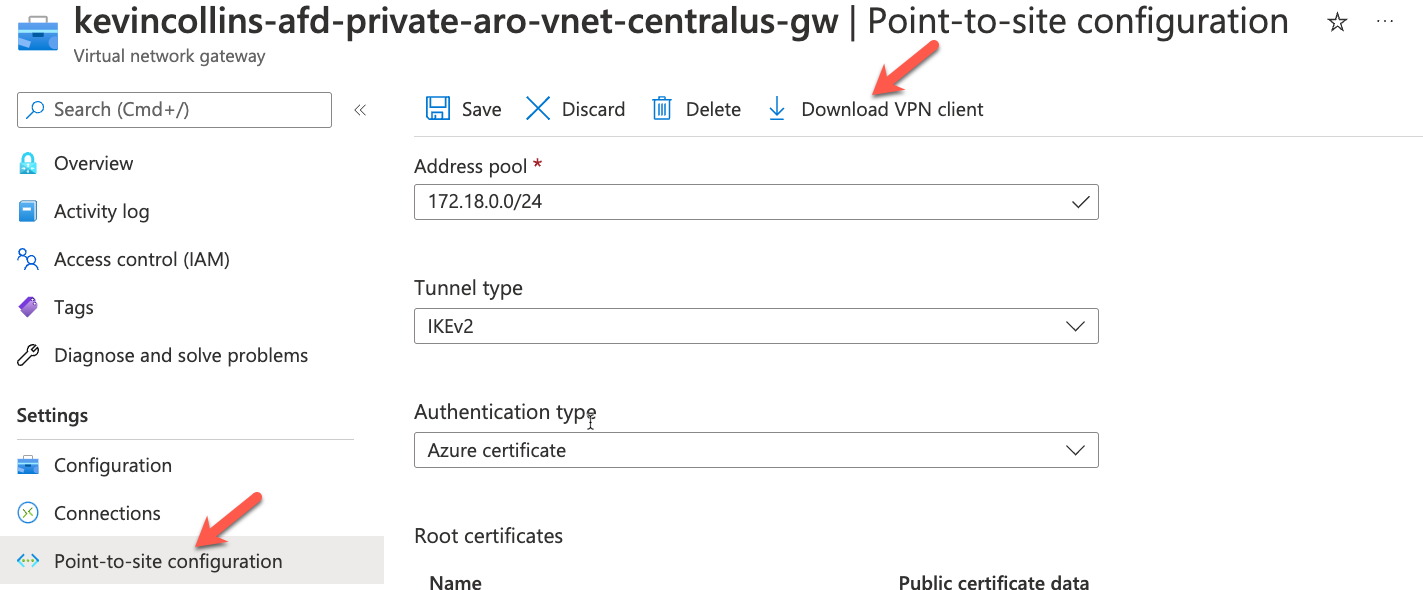Select the Diagnose and solve problems wrench icon
The image size is (1423, 590).
(31, 355)
